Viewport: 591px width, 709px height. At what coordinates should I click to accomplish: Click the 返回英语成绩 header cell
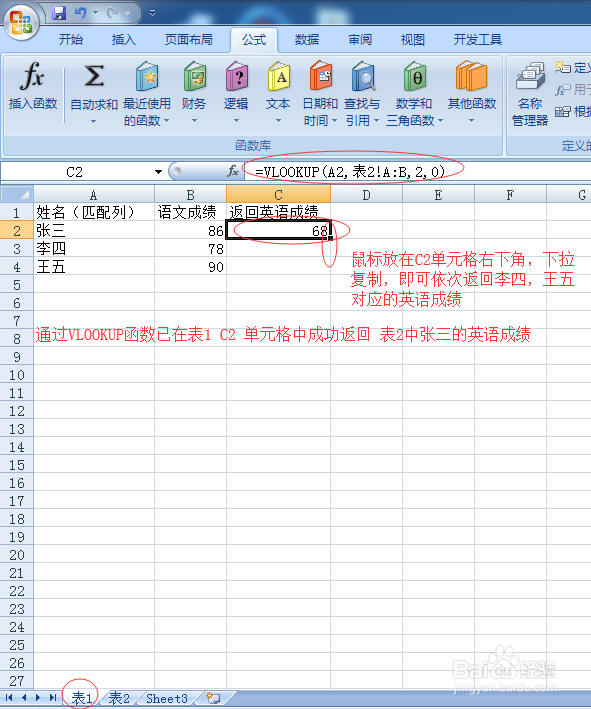click(279, 212)
